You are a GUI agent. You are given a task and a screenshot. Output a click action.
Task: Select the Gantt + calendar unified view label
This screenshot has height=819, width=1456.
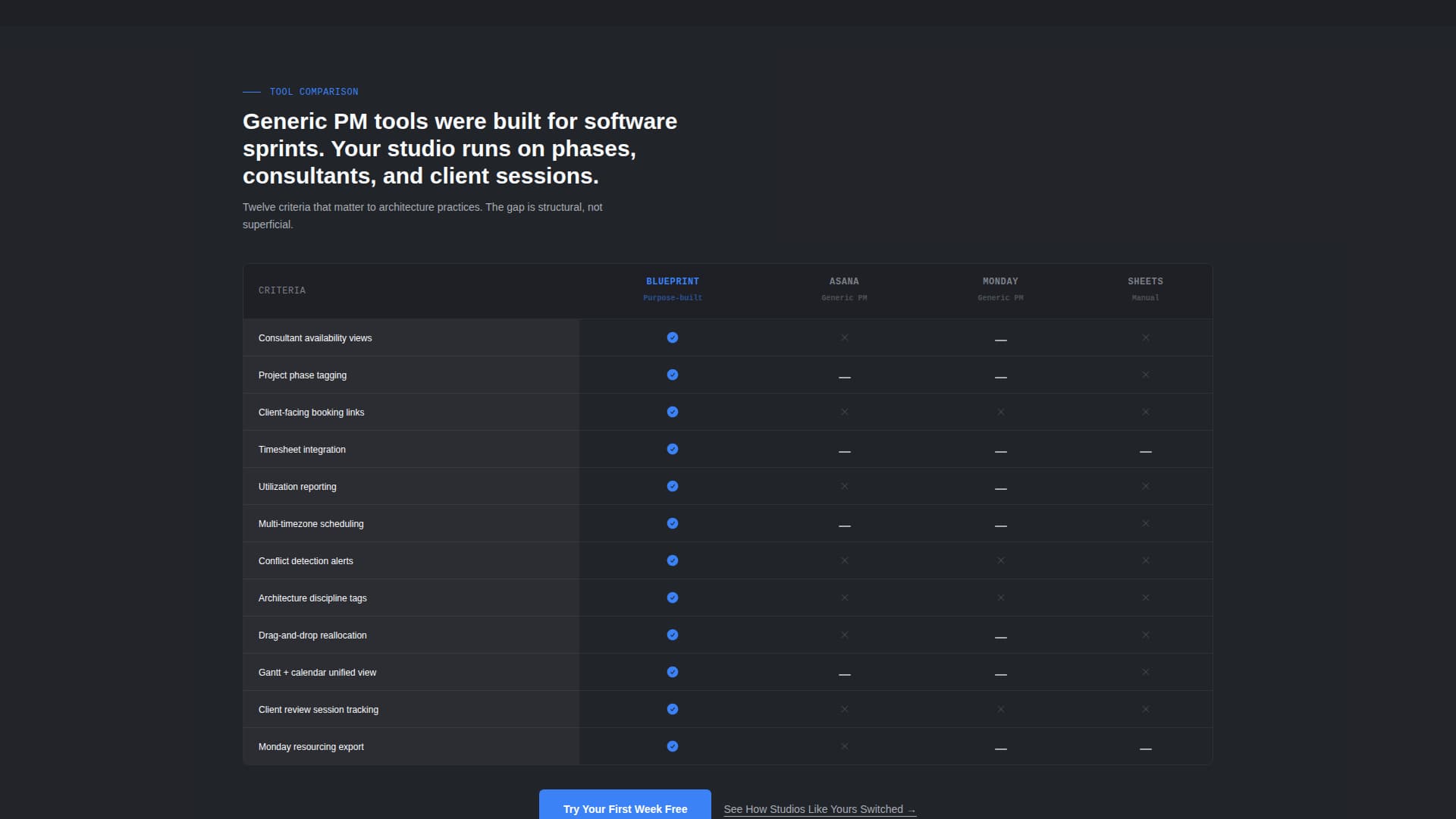point(317,673)
